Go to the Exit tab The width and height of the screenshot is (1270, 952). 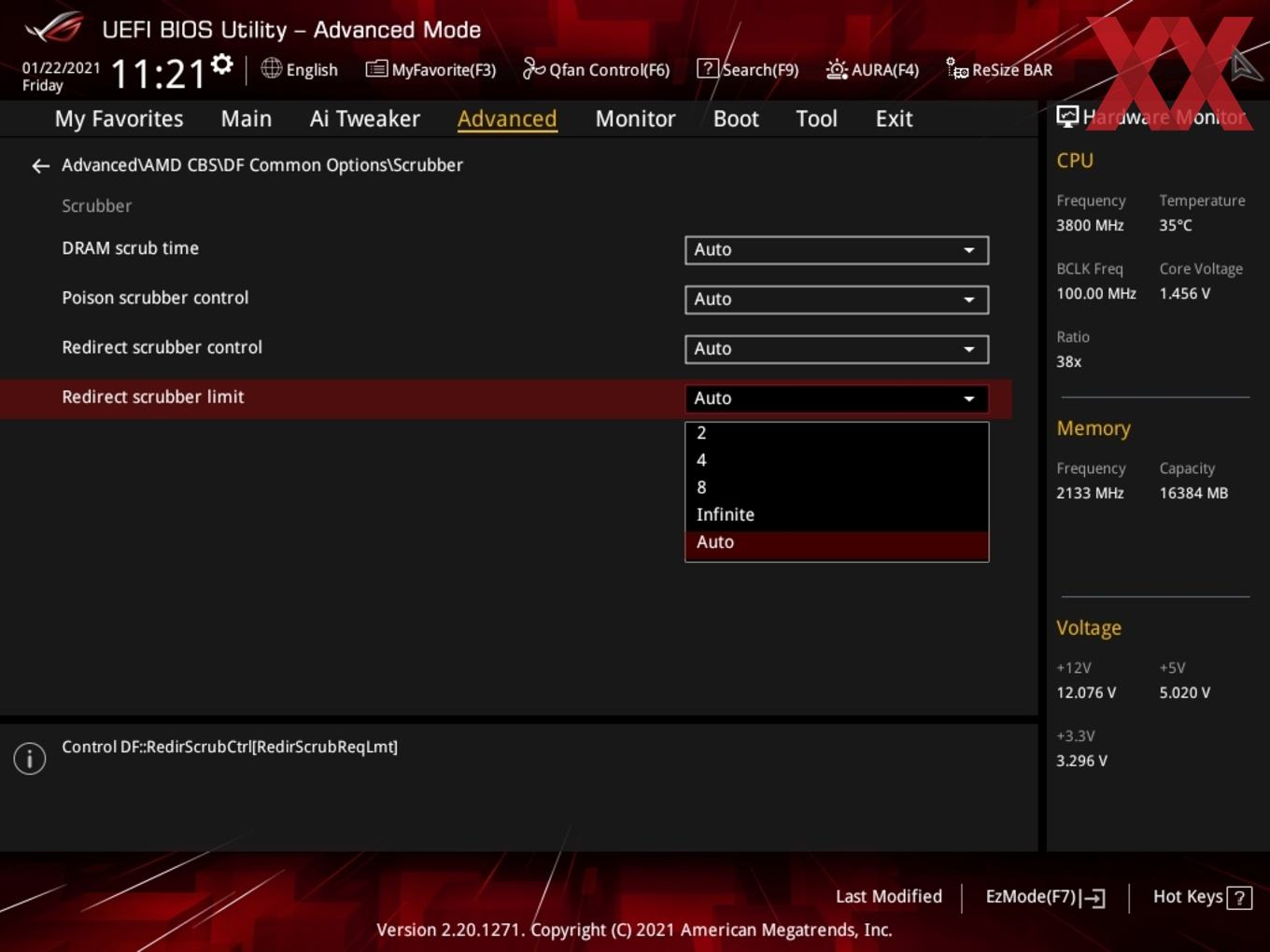coord(894,119)
